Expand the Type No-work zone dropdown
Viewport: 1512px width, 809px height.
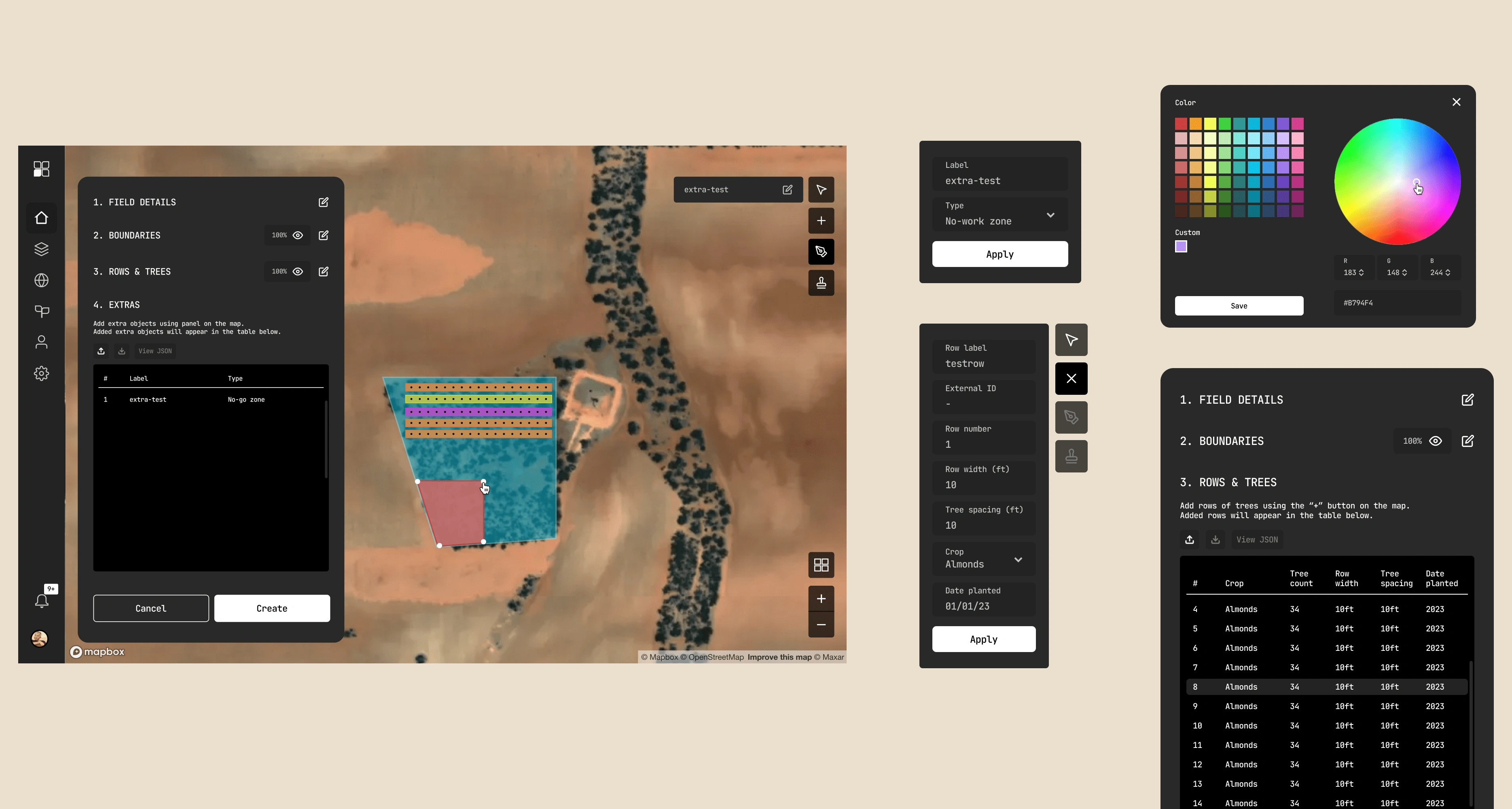click(x=1050, y=214)
